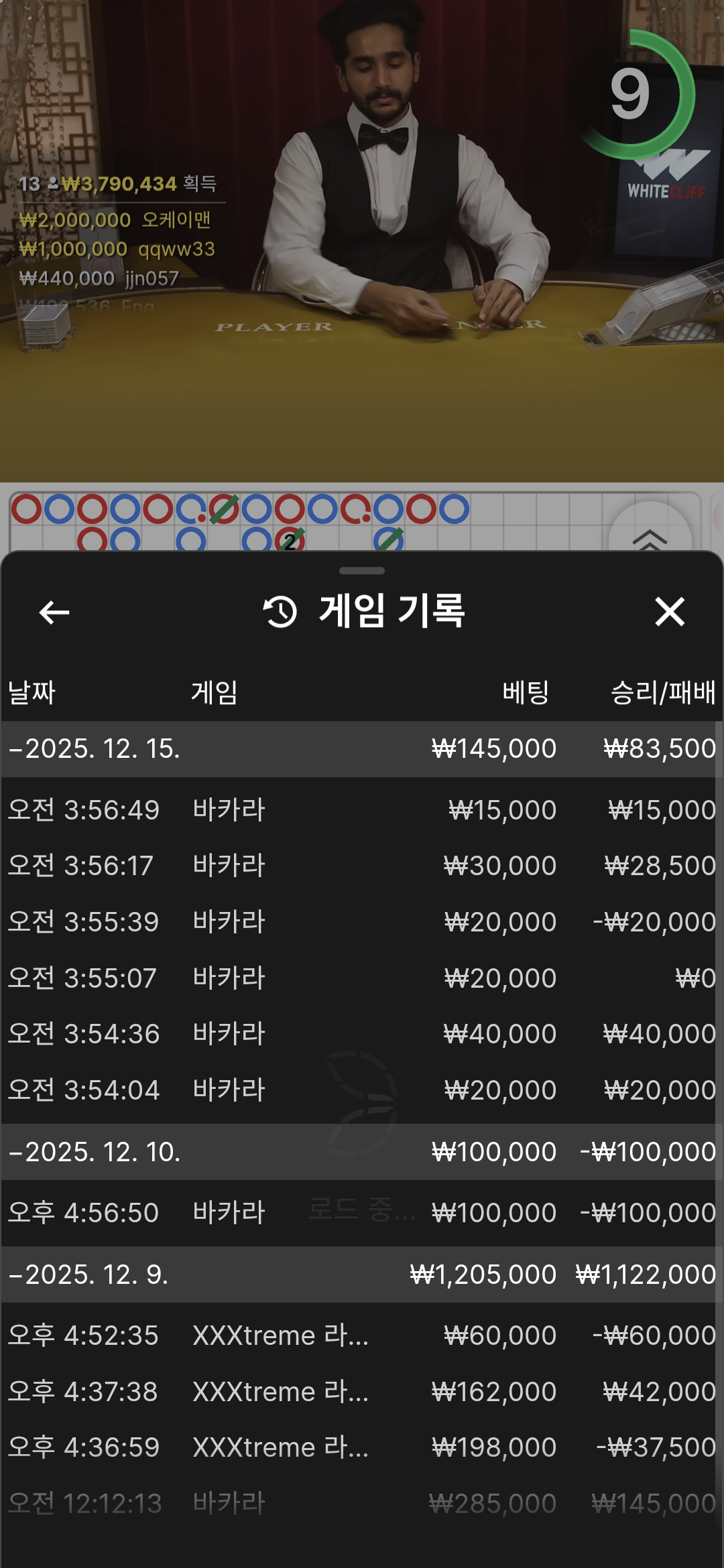Open the 오전 3:56:17 baccarat record

pos(361,866)
